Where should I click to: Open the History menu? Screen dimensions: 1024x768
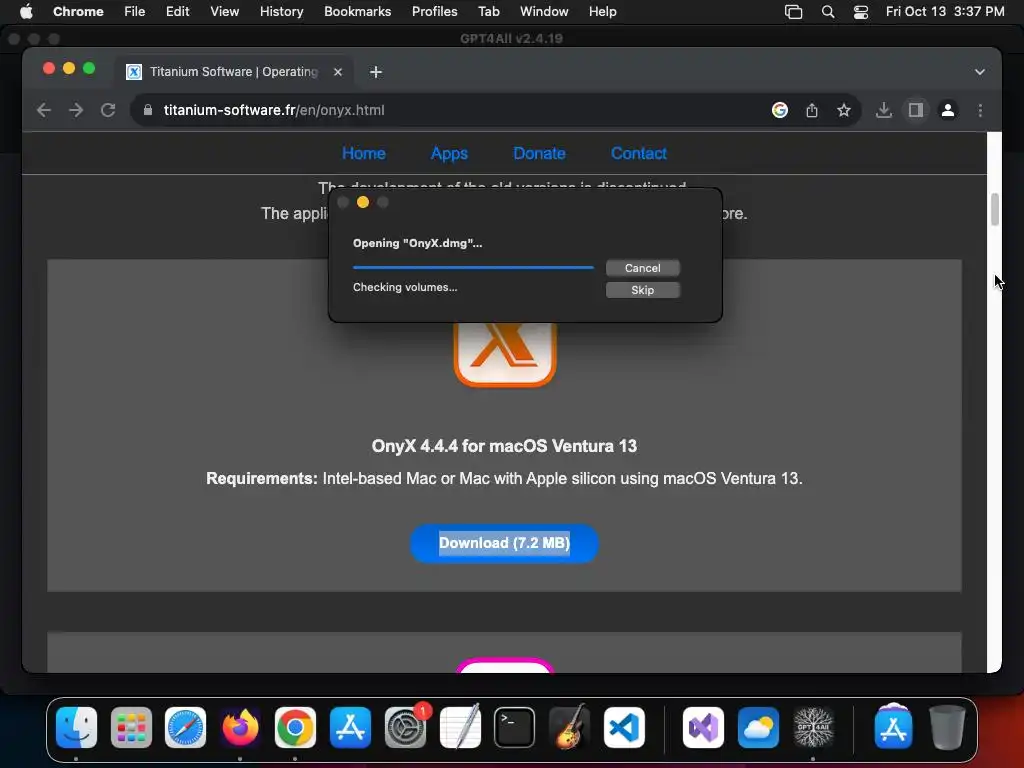(x=281, y=11)
